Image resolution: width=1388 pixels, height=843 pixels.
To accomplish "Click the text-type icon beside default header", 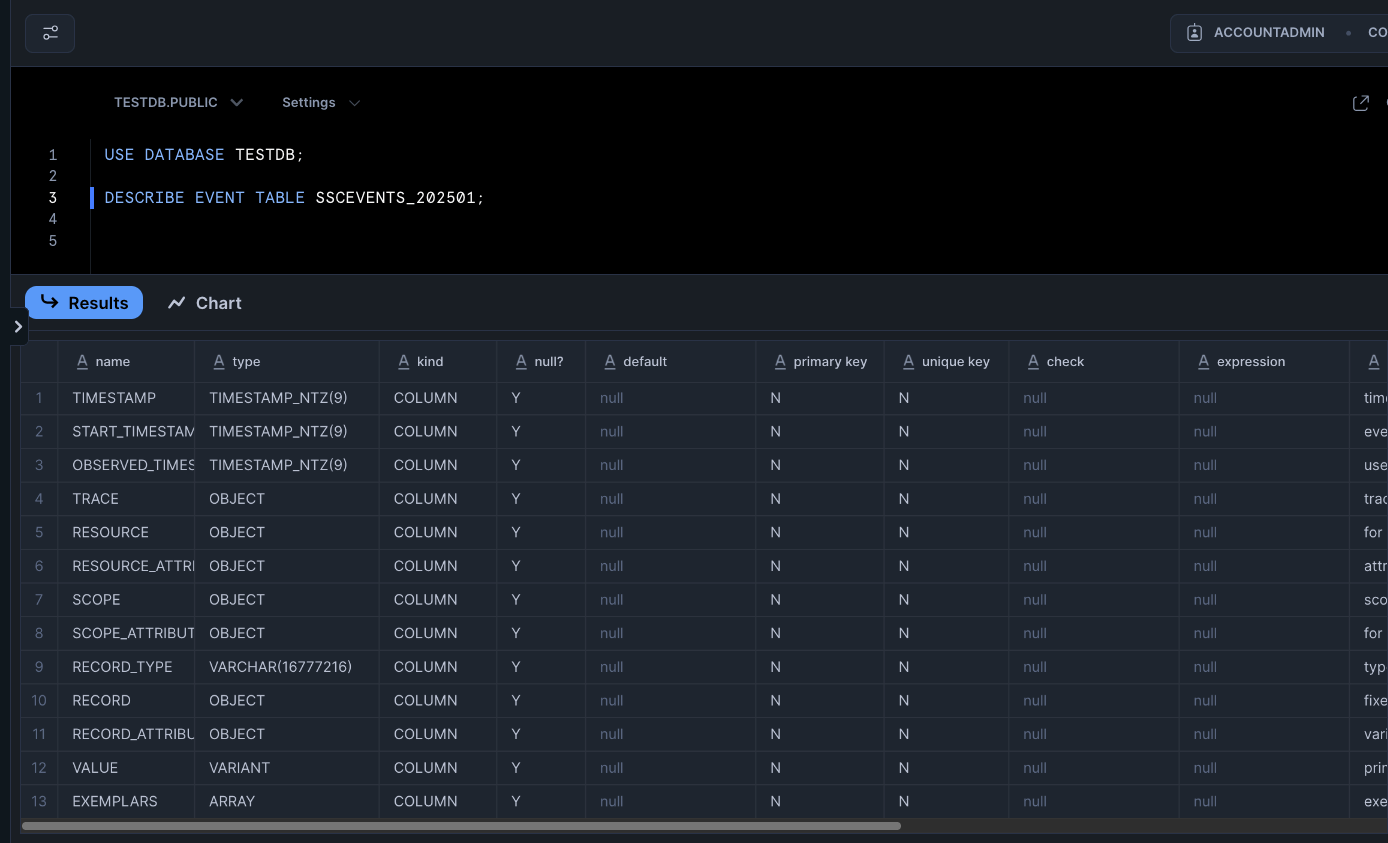I will pos(609,362).
